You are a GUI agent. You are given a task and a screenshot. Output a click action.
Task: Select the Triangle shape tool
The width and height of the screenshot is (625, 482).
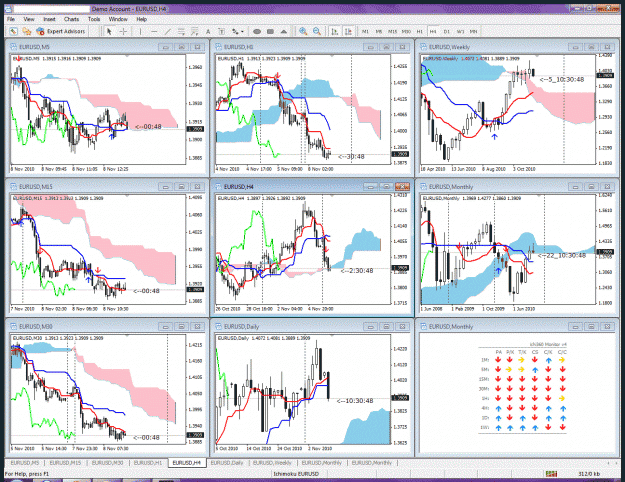point(284,31)
